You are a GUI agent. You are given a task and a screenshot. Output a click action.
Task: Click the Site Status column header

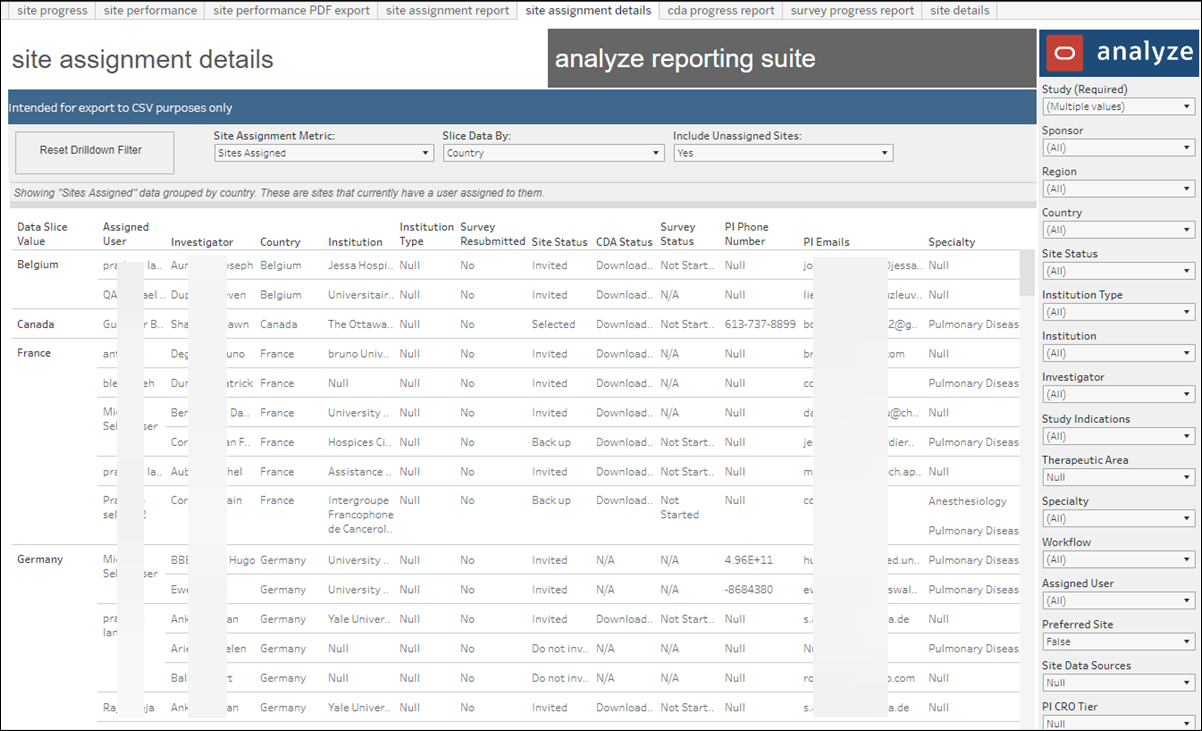[x=560, y=242]
